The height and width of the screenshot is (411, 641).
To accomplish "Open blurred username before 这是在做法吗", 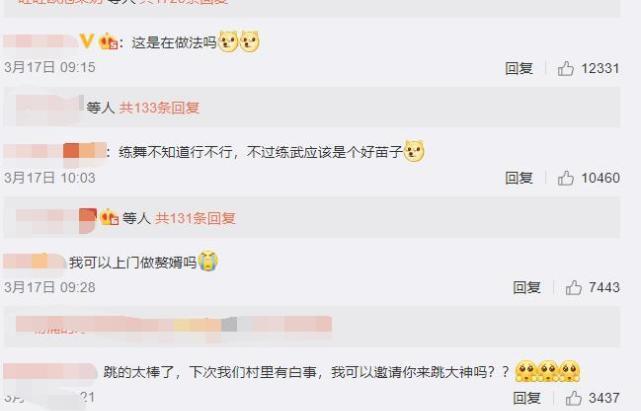I will click(40, 41).
